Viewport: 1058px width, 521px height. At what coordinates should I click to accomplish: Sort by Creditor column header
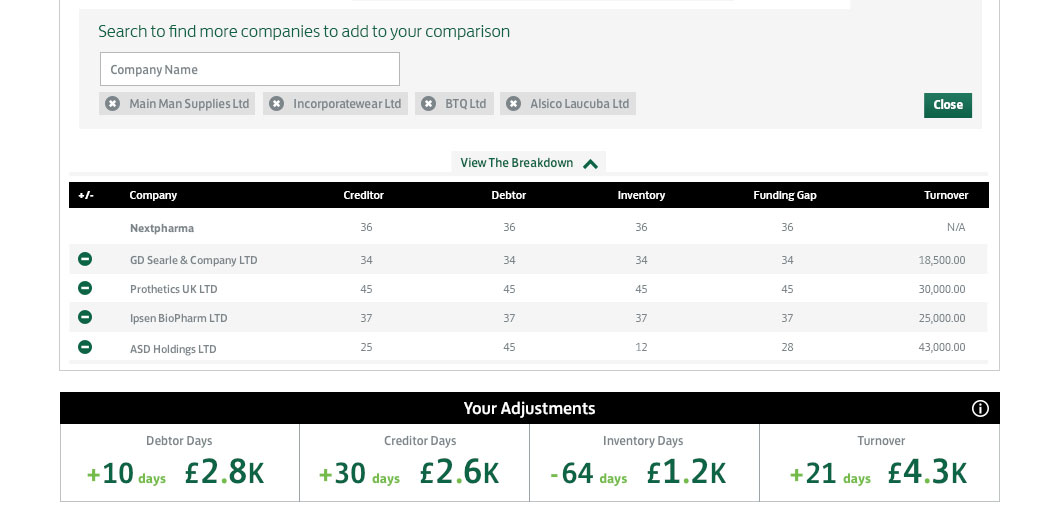364,195
